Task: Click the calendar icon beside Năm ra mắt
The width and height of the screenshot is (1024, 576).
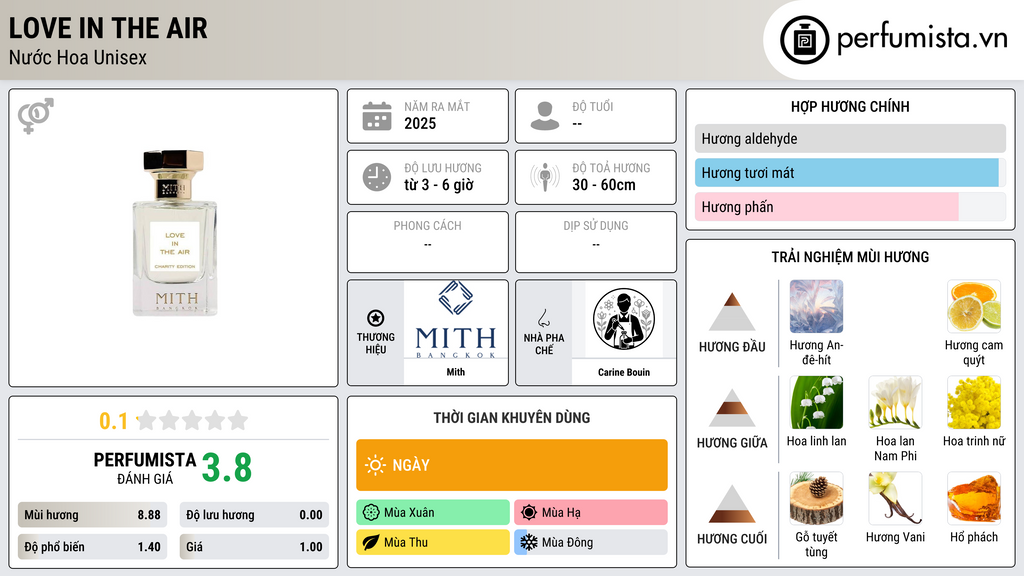Action: (x=377, y=116)
